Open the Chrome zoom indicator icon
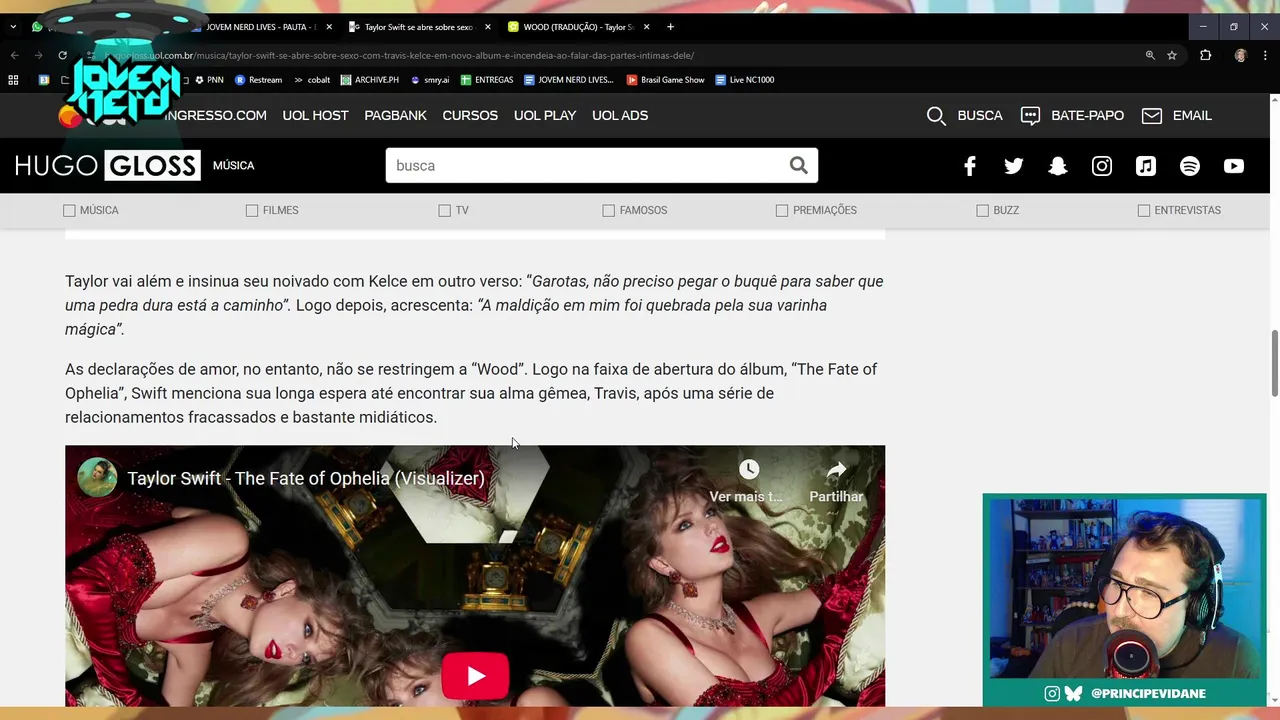 (x=1150, y=55)
